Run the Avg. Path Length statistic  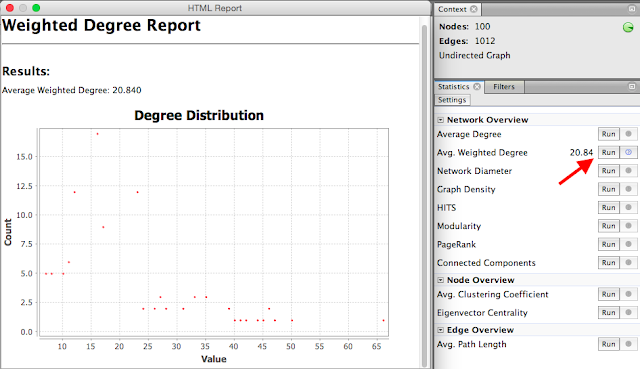608,344
